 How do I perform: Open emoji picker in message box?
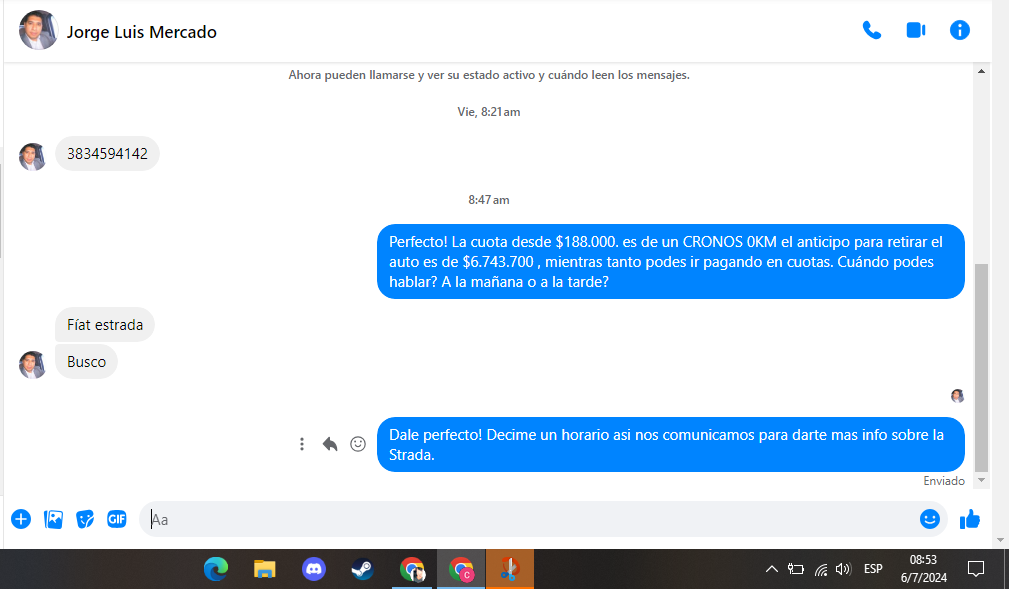[929, 519]
